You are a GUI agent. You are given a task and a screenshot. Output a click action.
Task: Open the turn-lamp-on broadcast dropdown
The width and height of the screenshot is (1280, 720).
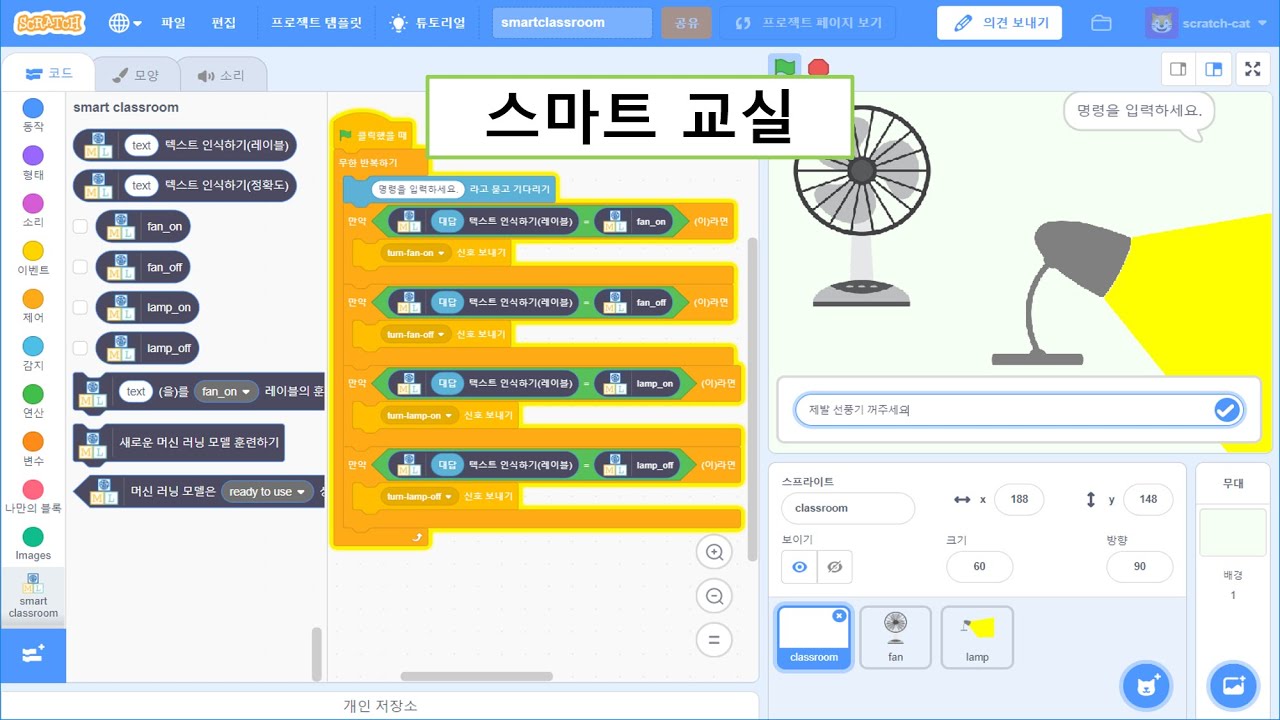(x=419, y=414)
